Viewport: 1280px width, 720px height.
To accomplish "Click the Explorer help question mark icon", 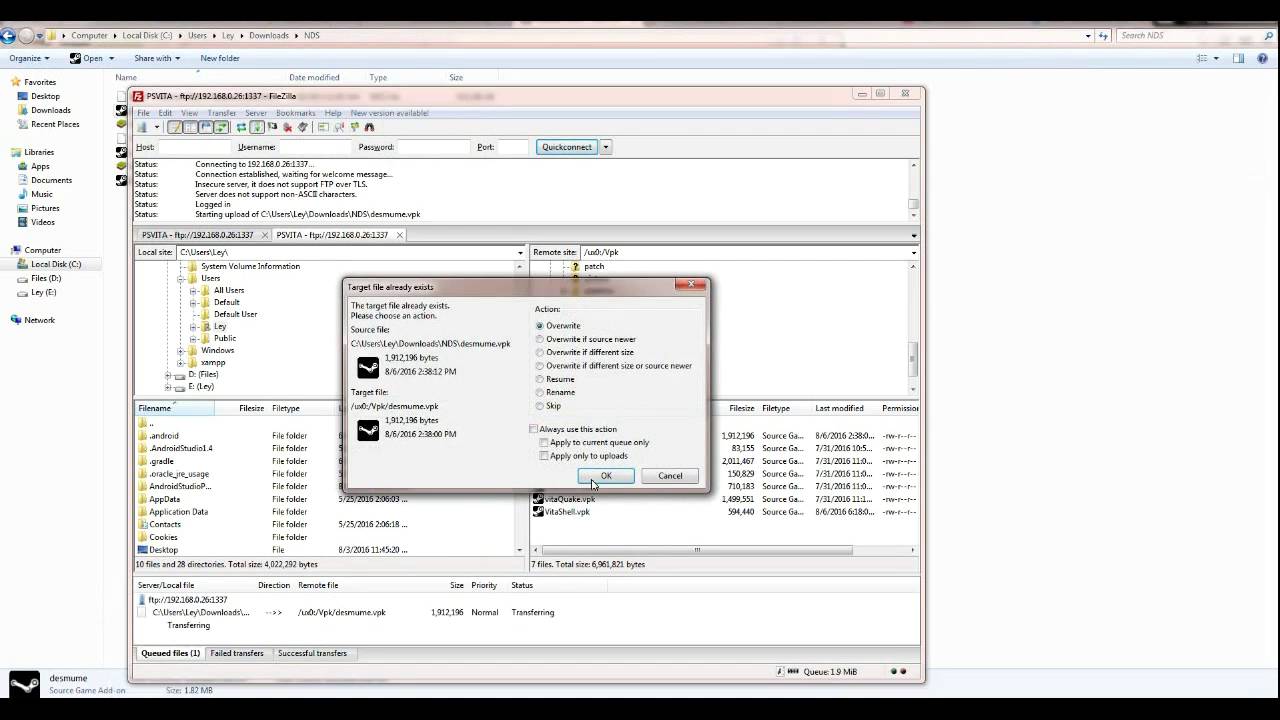I will click(x=1261, y=58).
